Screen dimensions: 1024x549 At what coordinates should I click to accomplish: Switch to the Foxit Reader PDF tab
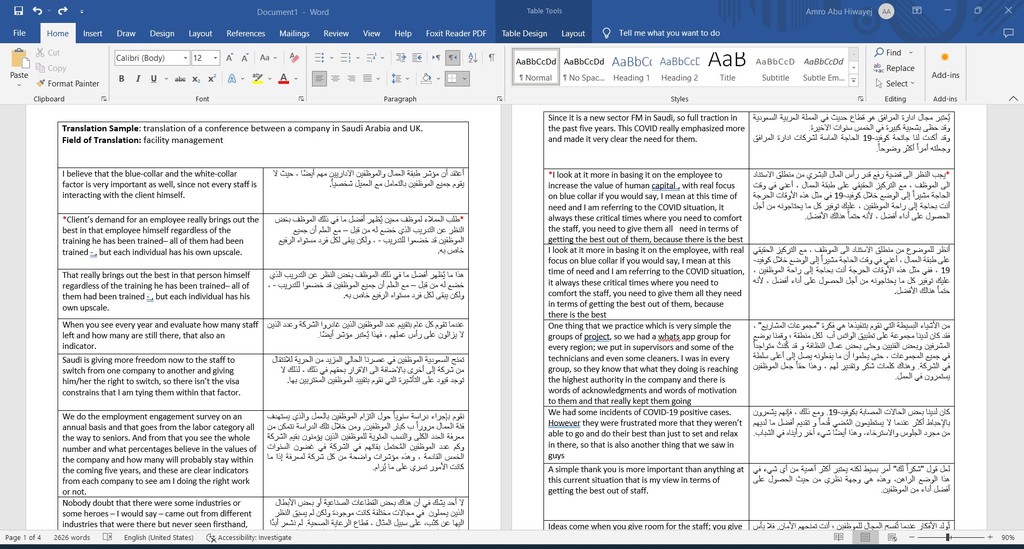[456, 33]
